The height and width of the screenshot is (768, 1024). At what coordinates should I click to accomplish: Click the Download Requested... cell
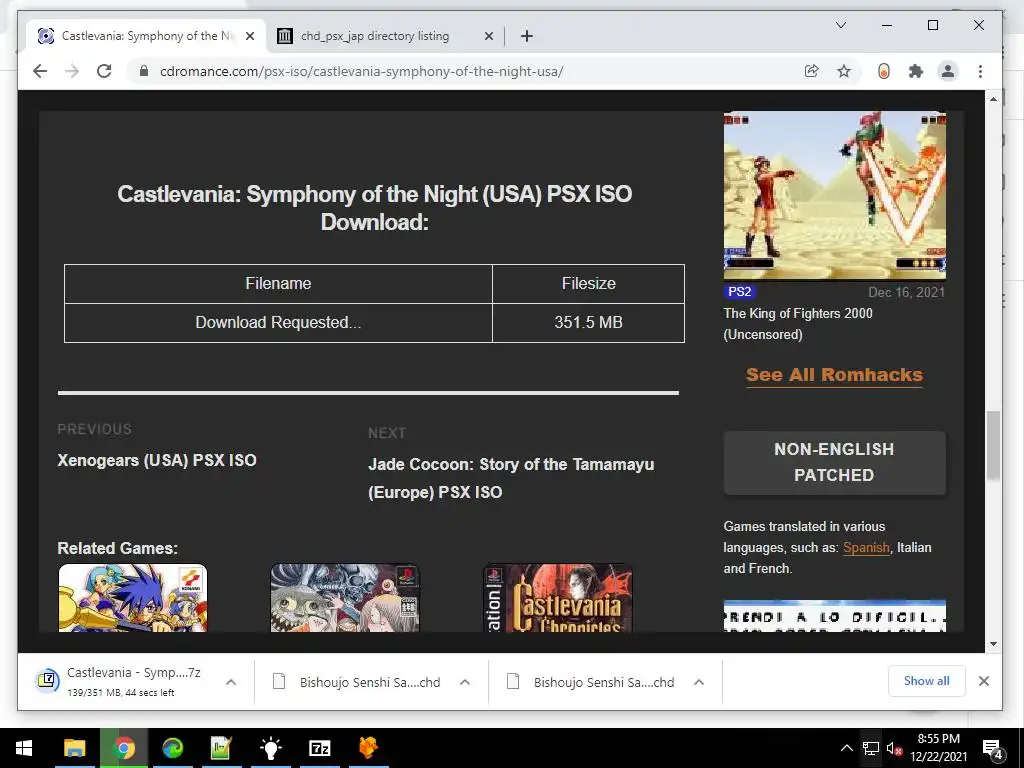coord(278,323)
